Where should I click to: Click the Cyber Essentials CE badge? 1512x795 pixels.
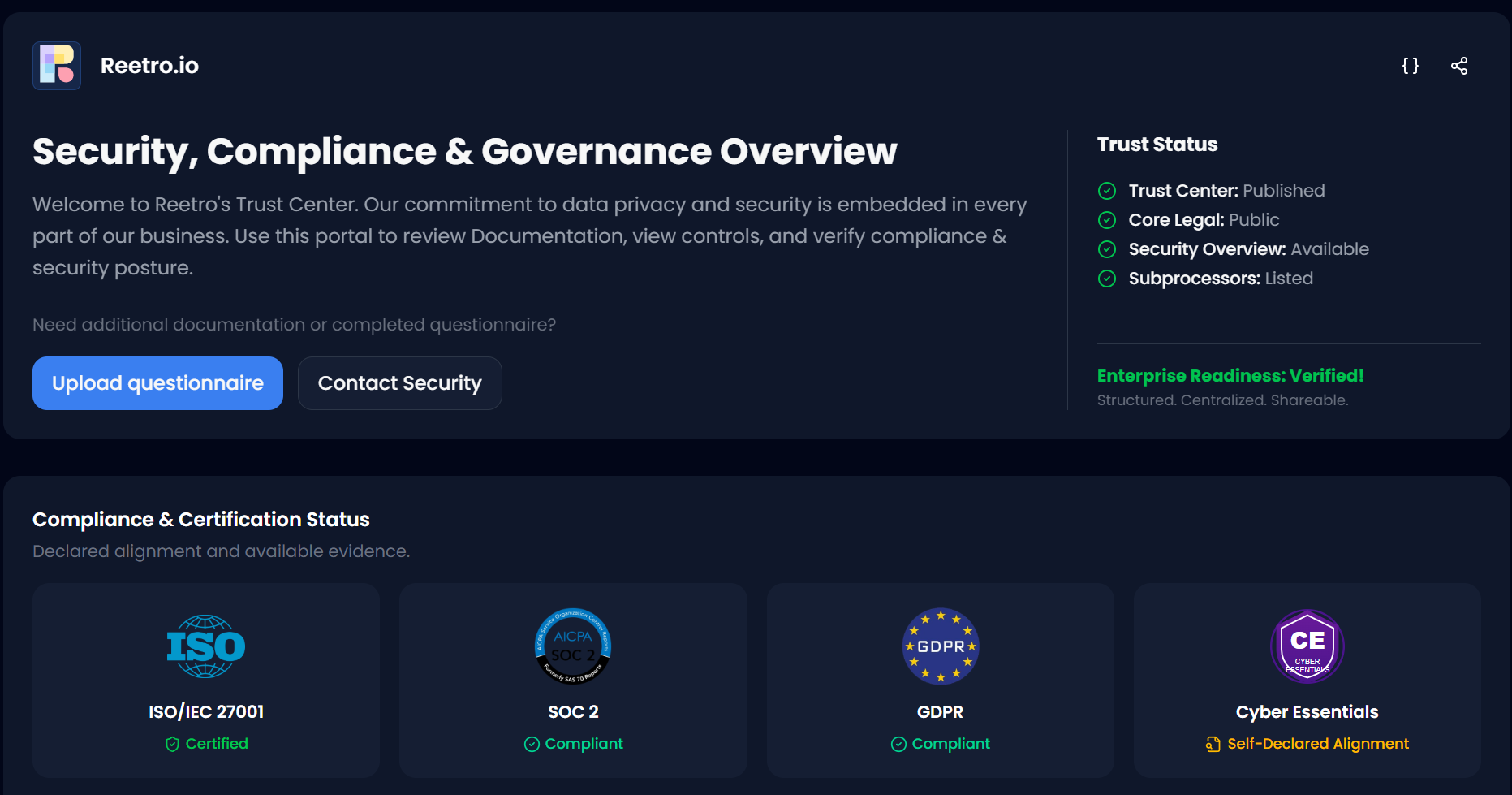1307,646
